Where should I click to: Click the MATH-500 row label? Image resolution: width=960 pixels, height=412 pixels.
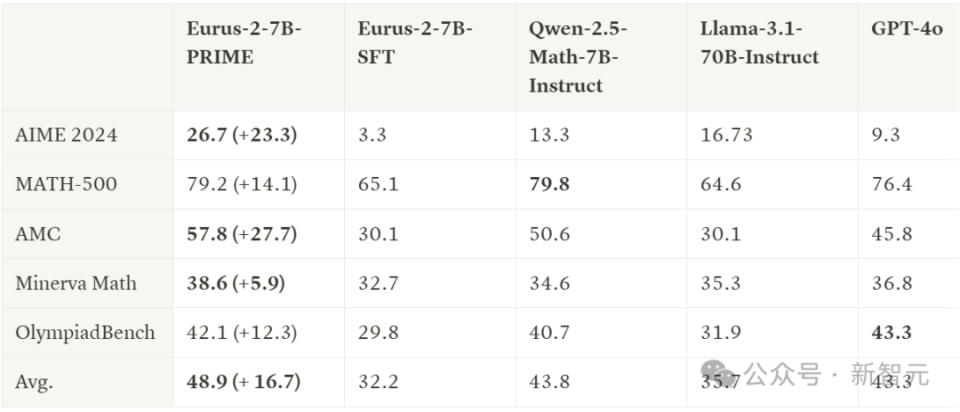click(x=67, y=184)
